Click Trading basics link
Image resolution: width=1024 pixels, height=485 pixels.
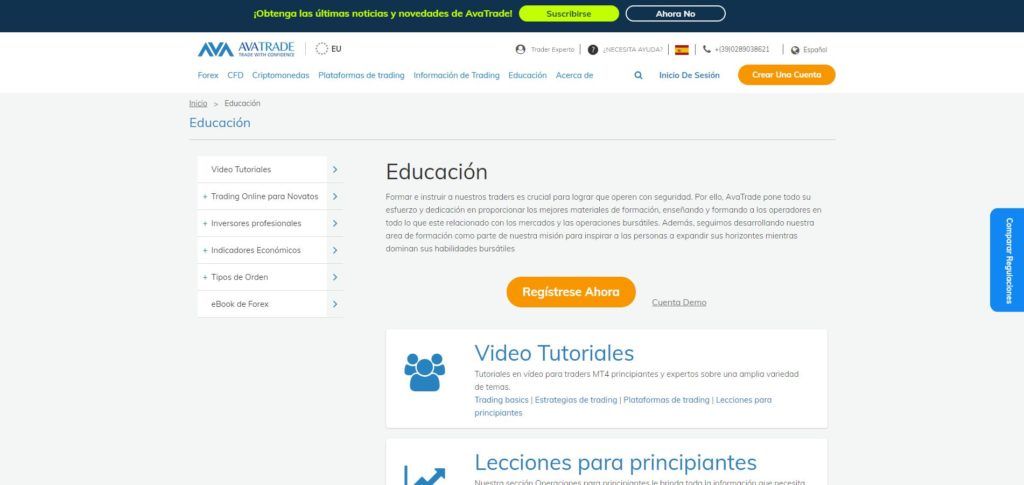[502, 399]
